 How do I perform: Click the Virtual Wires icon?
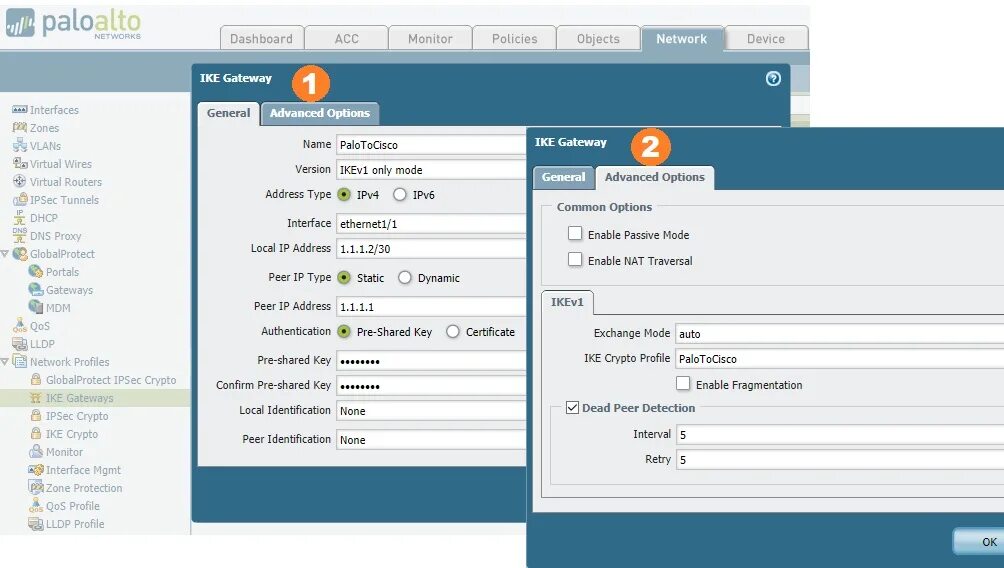tap(20, 163)
